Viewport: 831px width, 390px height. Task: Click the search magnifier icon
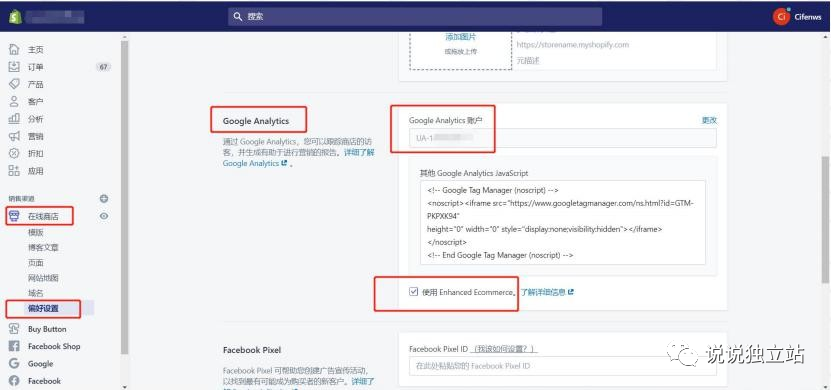tap(238, 16)
